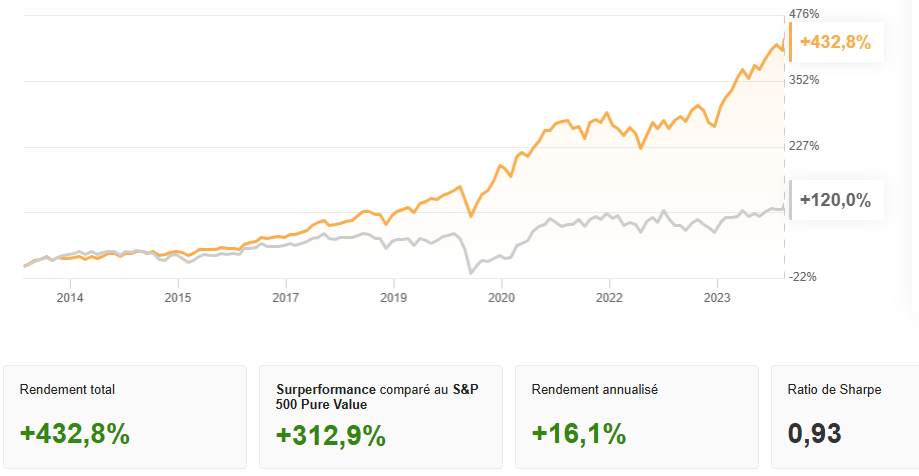The image size is (919, 476).
Task: Click the Surperformance S&P 500 Pure Value heading
Action: click(x=377, y=397)
